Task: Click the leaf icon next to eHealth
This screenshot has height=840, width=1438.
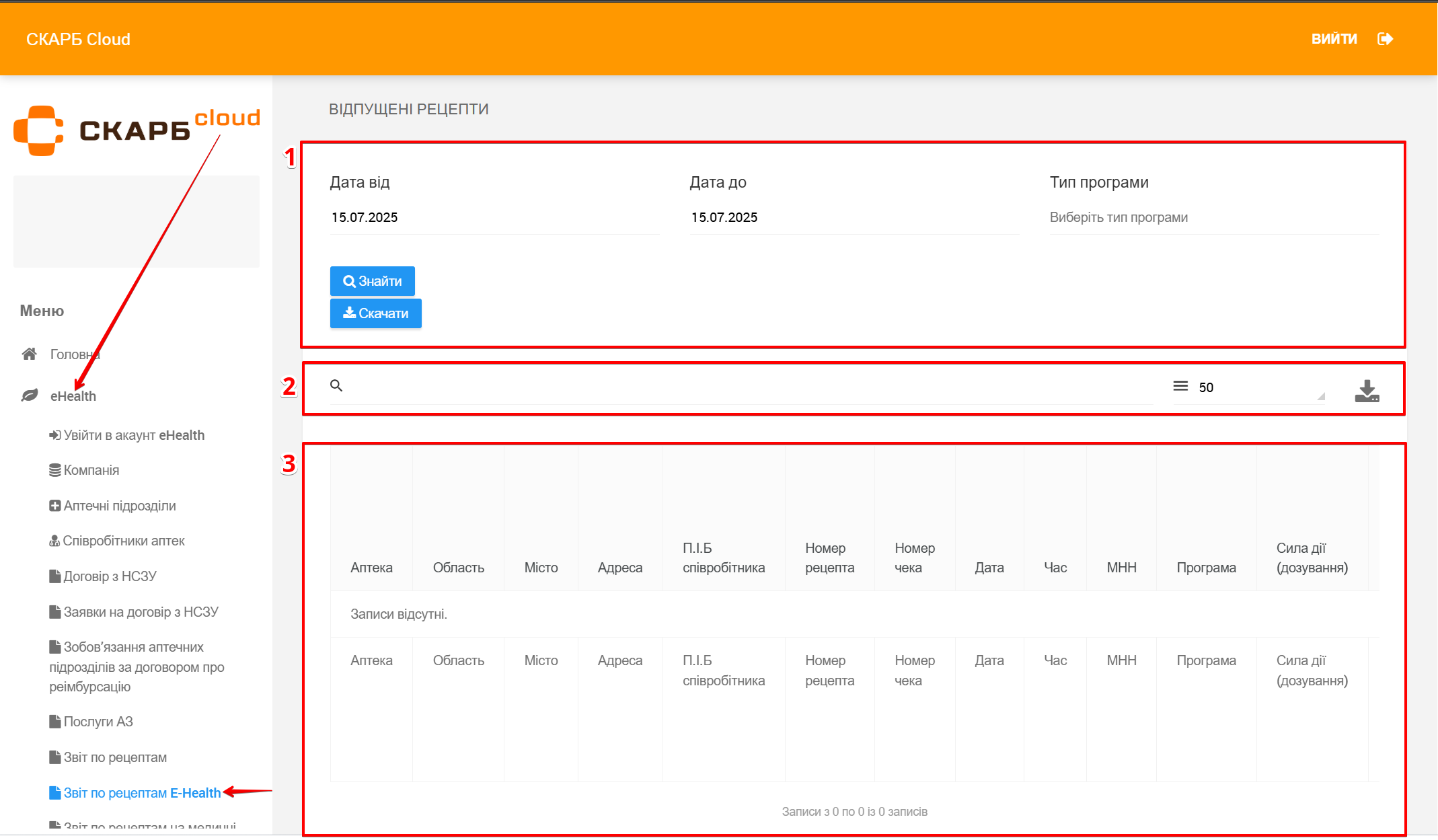Action: (29, 395)
